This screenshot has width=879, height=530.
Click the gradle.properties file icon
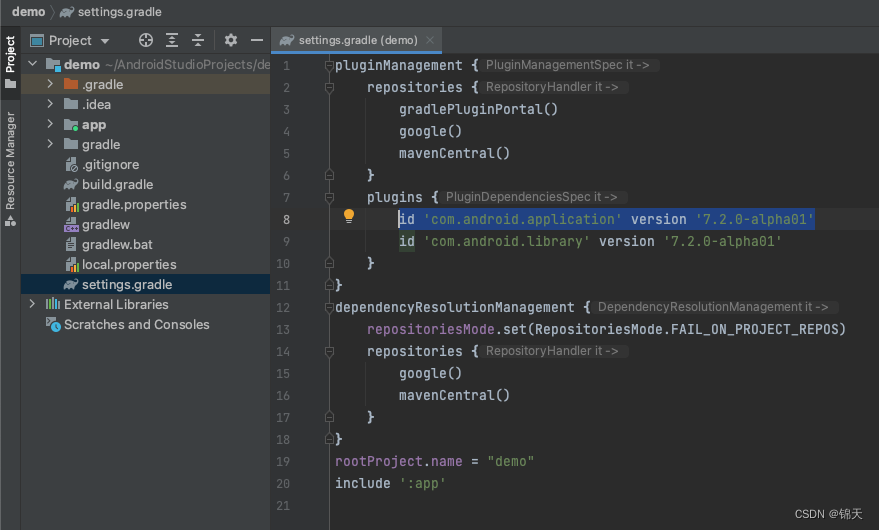71,205
